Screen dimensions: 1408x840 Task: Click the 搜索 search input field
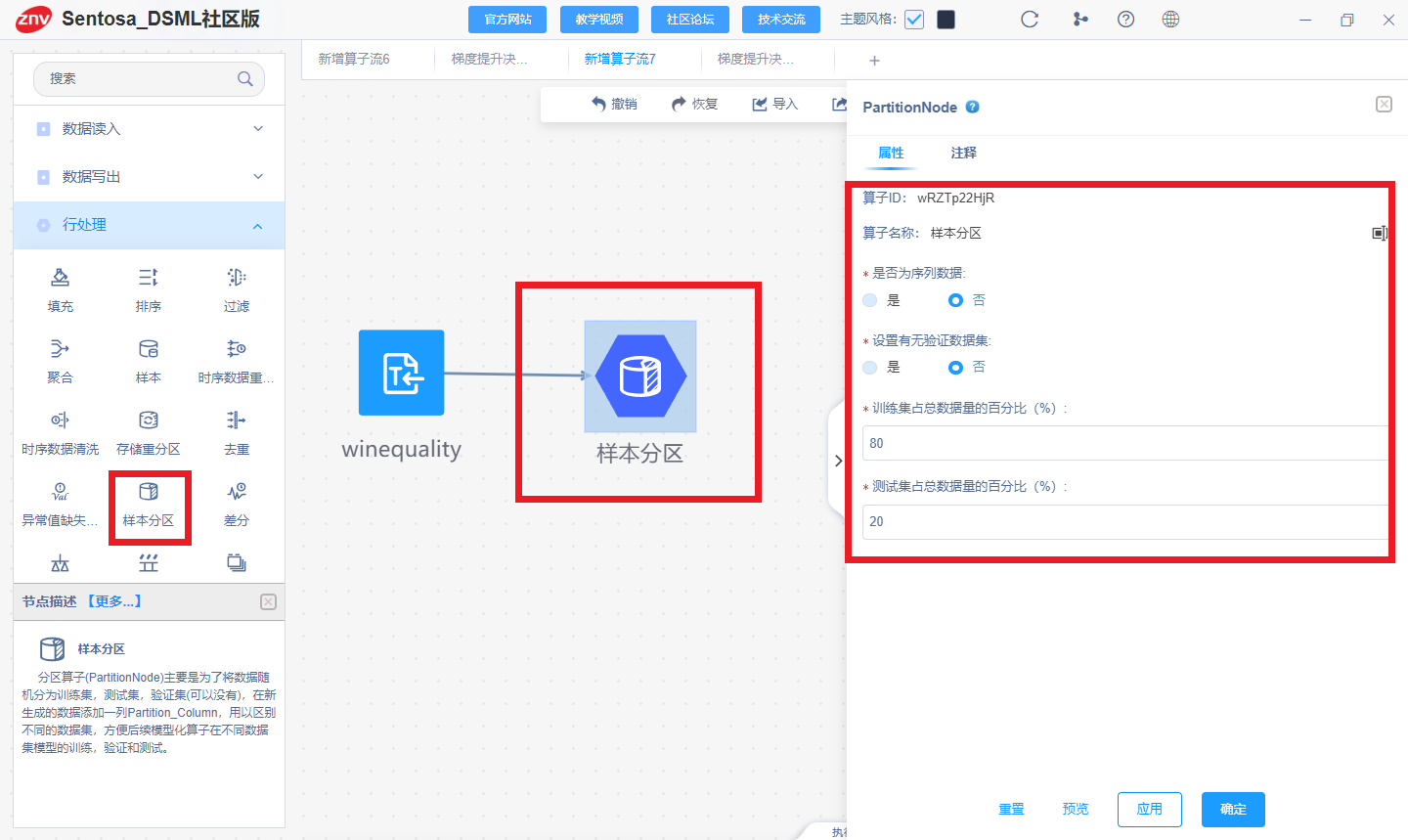click(149, 79)
